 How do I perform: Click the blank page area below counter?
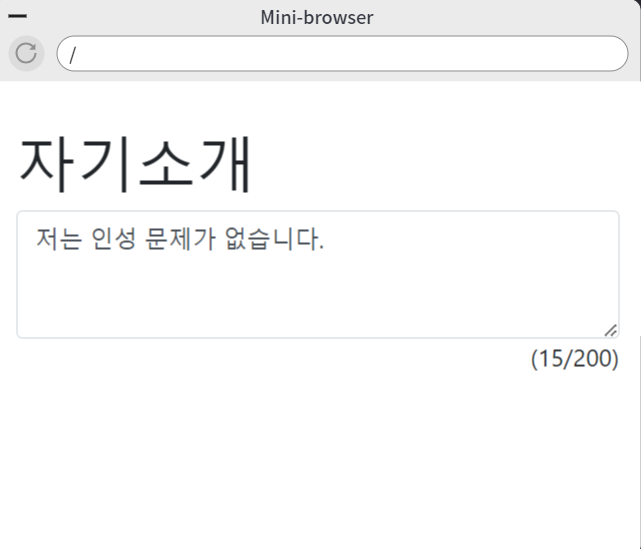(x=318, y=458)
